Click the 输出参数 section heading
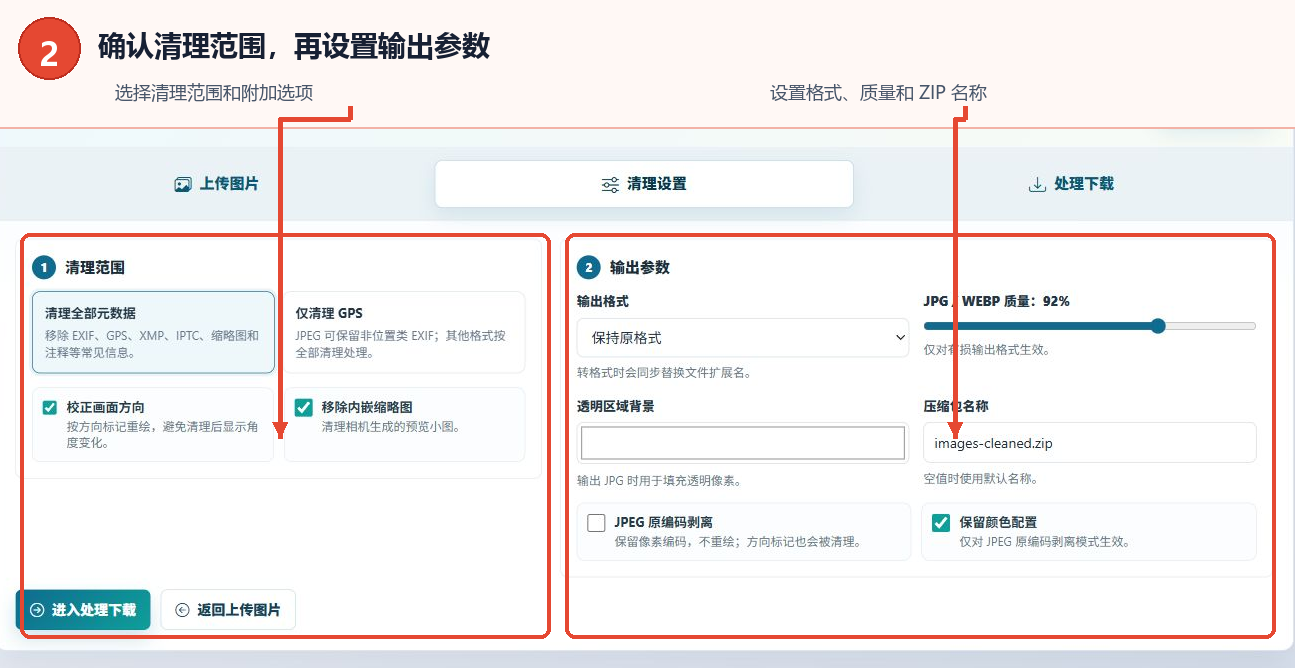This screenshot has width=1295, height=668. coord(640,267)
